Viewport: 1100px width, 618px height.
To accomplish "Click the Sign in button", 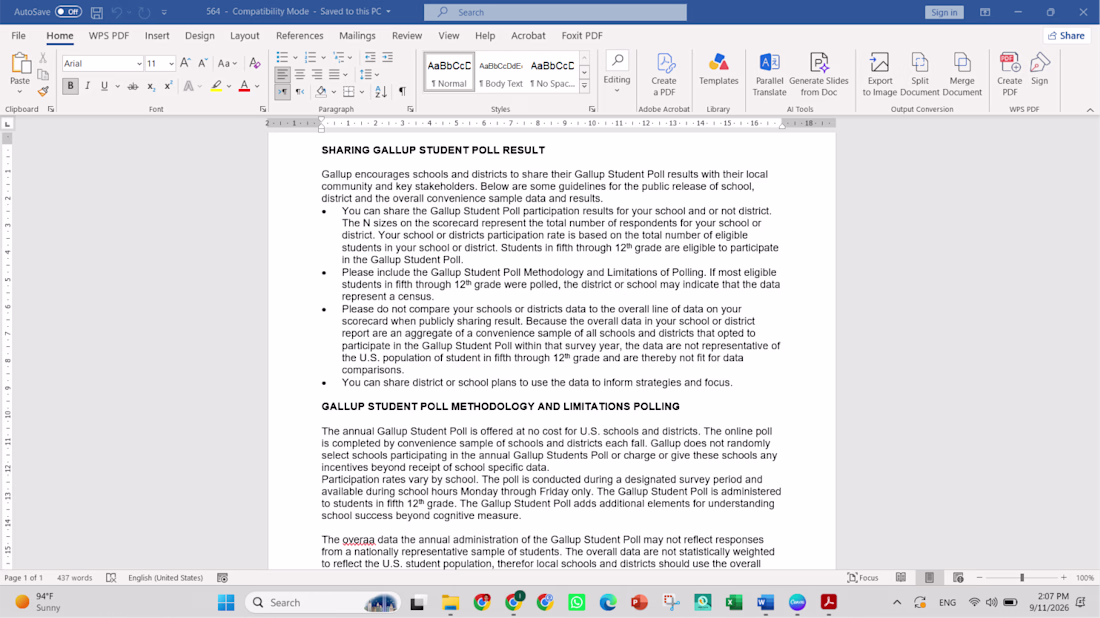I will click(944, 12).
